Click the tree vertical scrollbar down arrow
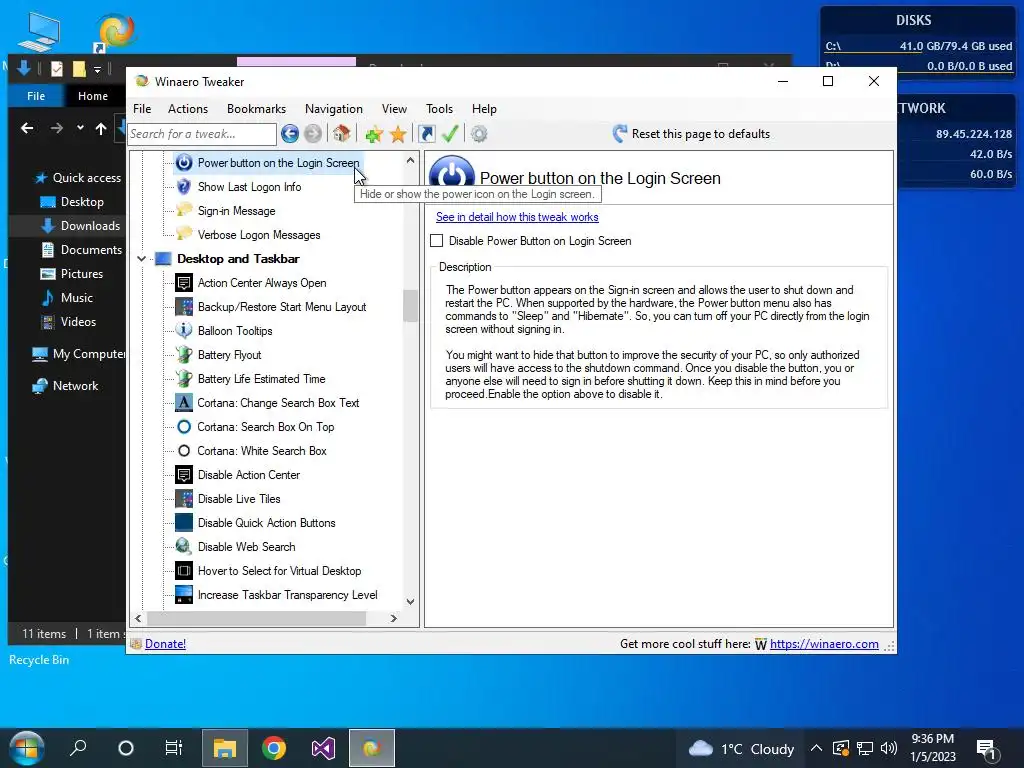 click(x=410, y=601)
